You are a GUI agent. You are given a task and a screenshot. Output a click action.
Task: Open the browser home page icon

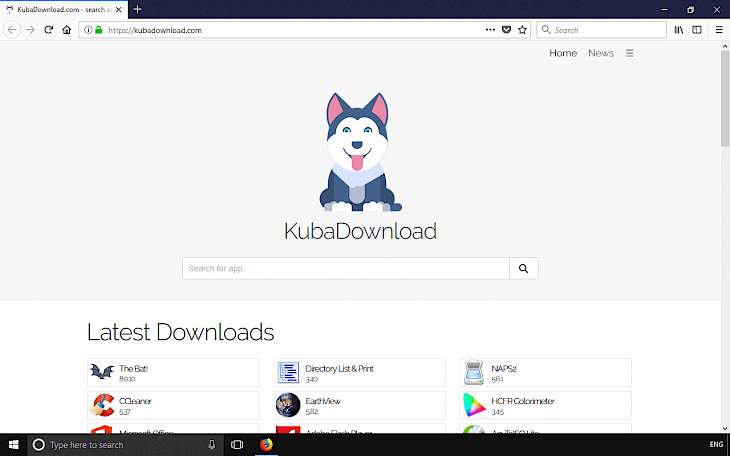[x=67, y=30]
